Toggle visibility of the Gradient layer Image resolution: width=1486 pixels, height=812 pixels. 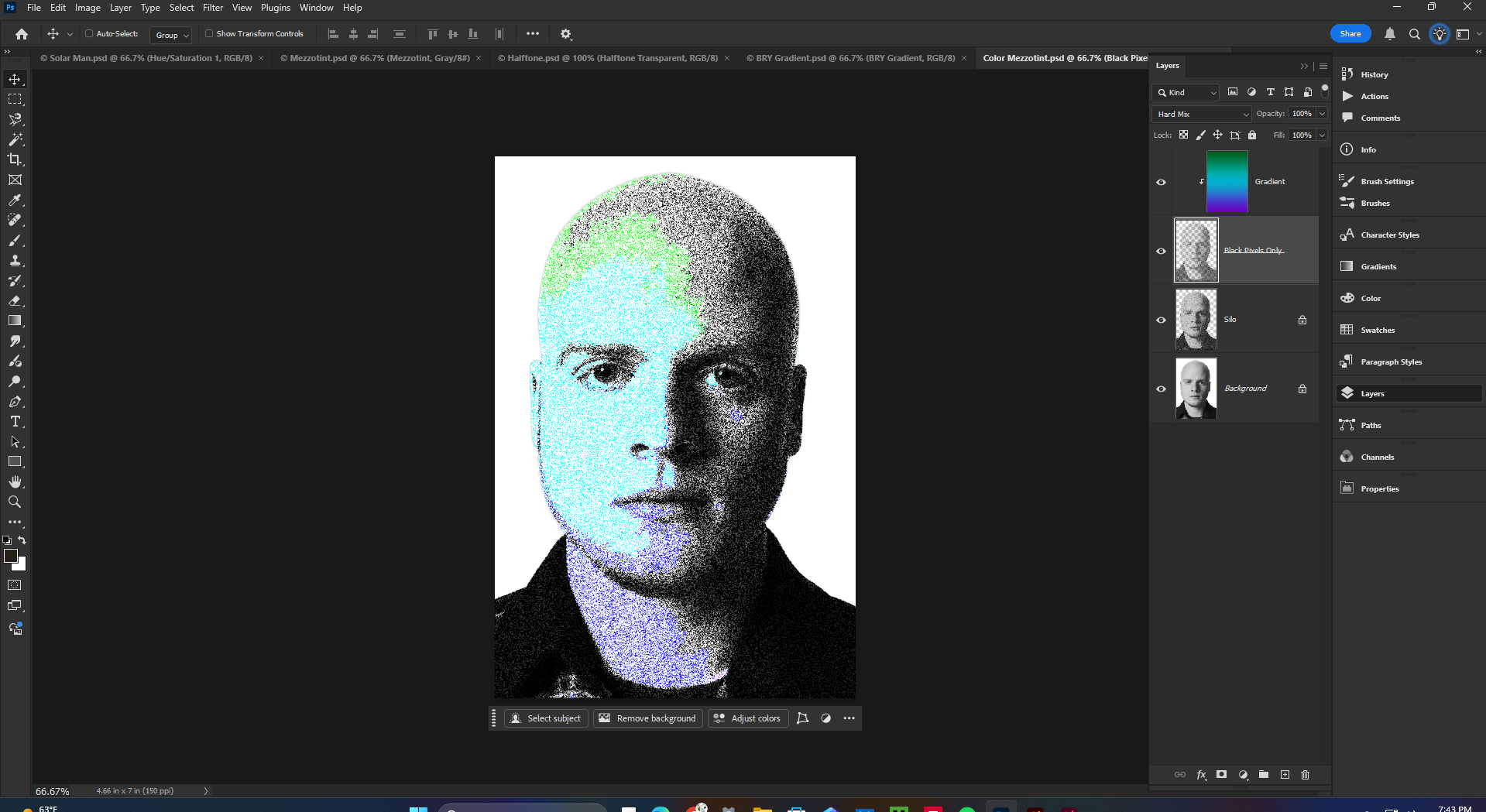click(1161, 182)
